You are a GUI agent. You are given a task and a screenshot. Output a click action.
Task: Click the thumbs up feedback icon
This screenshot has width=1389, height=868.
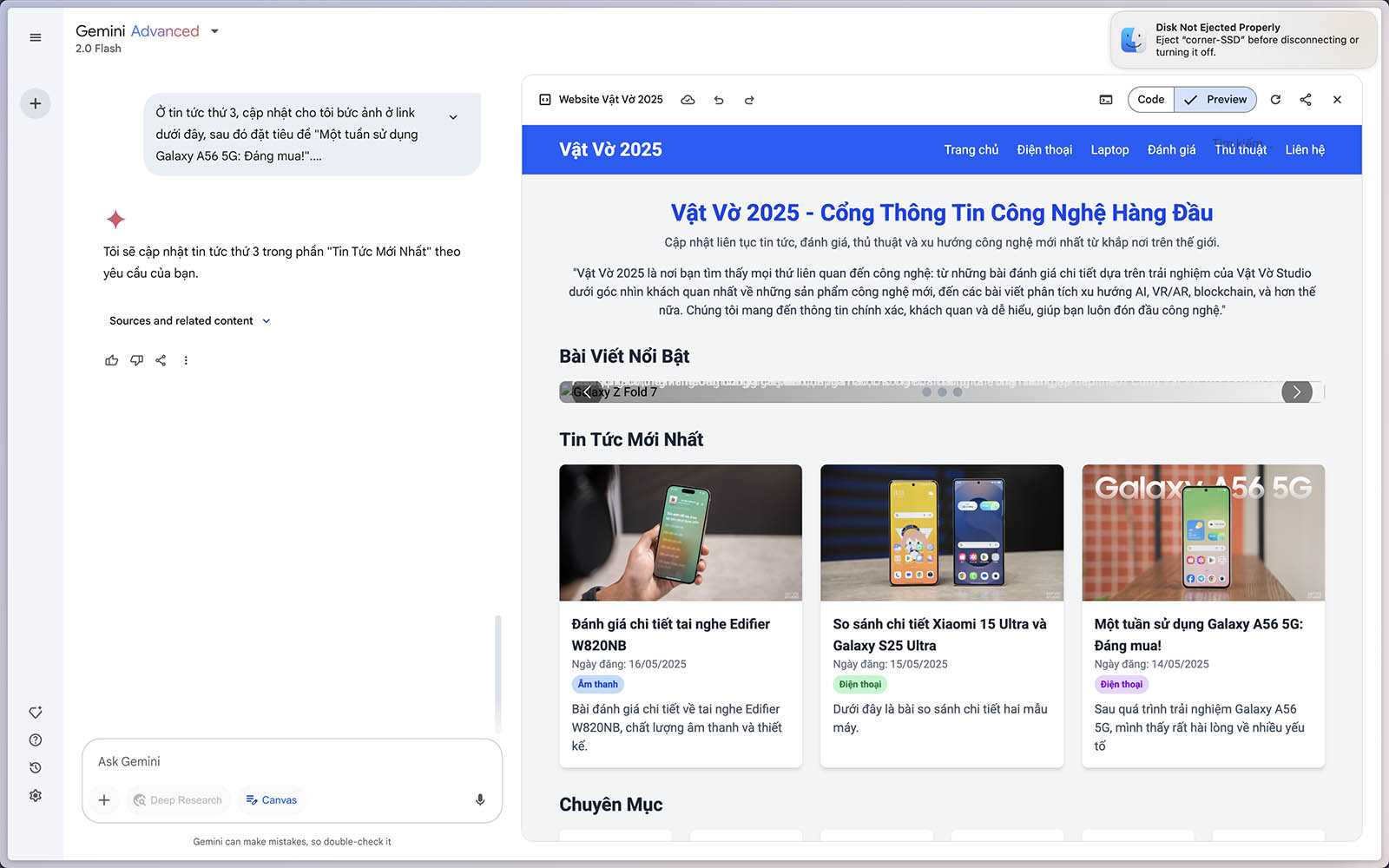pos(112,360)
